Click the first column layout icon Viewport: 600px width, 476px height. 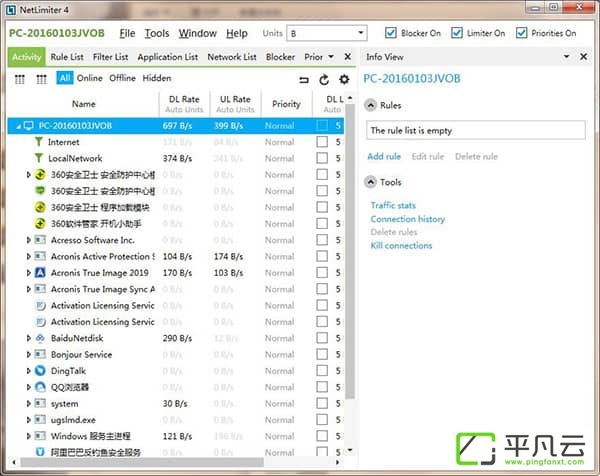[20, 79]
